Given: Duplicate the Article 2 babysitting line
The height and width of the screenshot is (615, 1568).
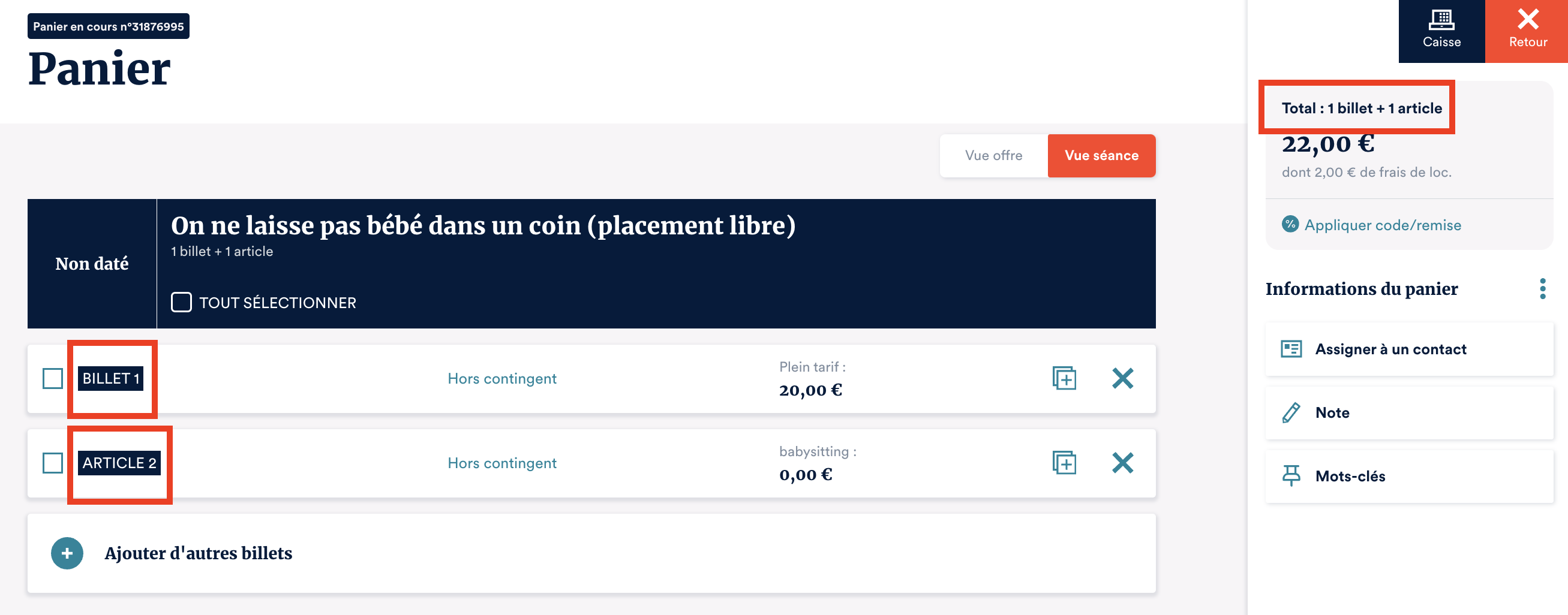Looking at the screenshot, I should point(1064,463).
